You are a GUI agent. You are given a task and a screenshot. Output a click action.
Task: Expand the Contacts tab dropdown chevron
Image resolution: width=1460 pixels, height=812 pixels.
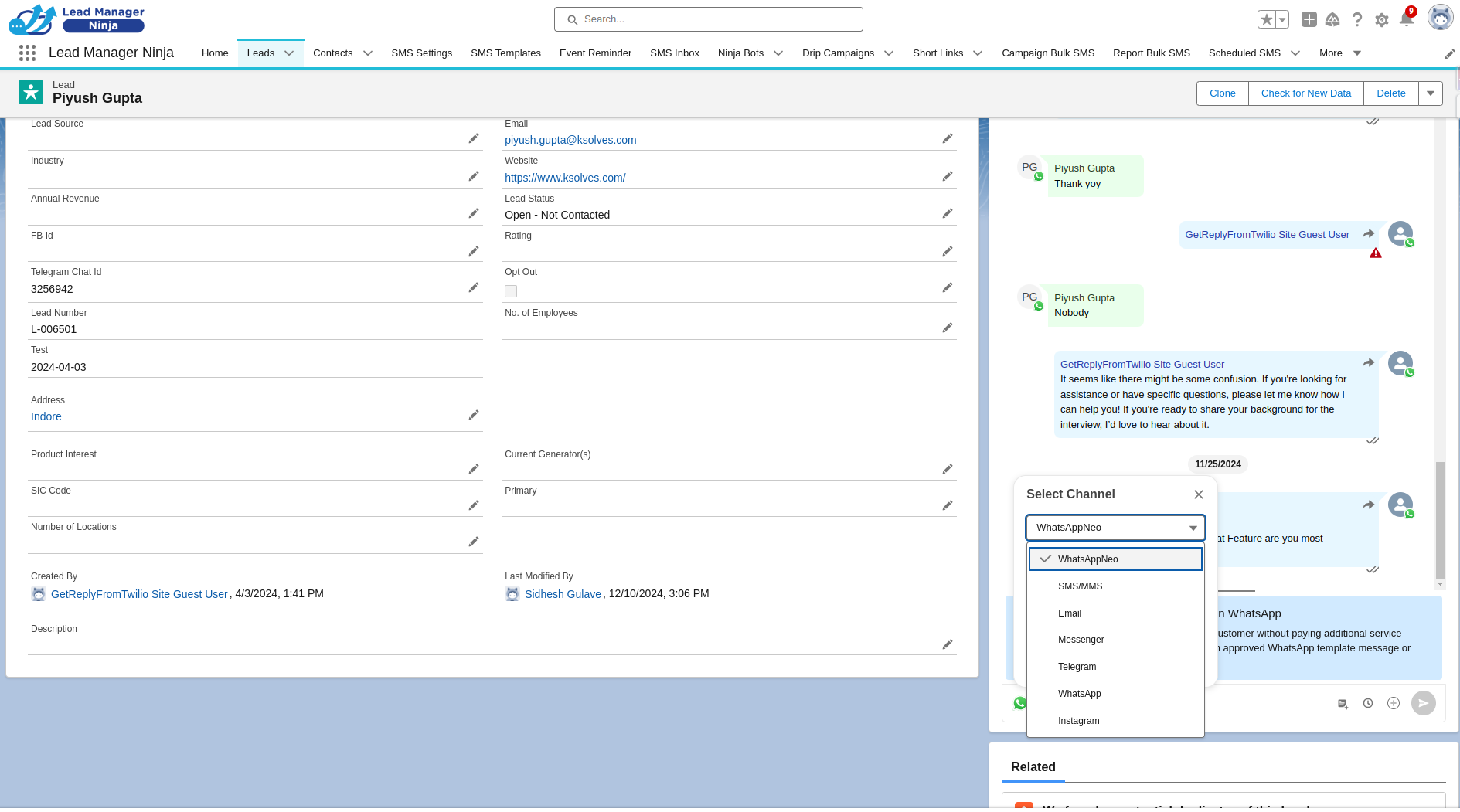[x=368, y=53]
